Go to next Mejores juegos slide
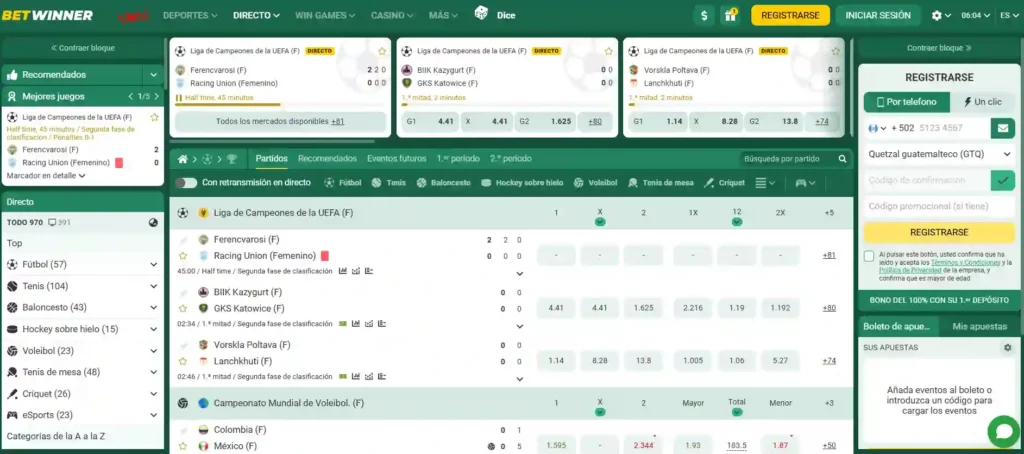 click(157, 97)
